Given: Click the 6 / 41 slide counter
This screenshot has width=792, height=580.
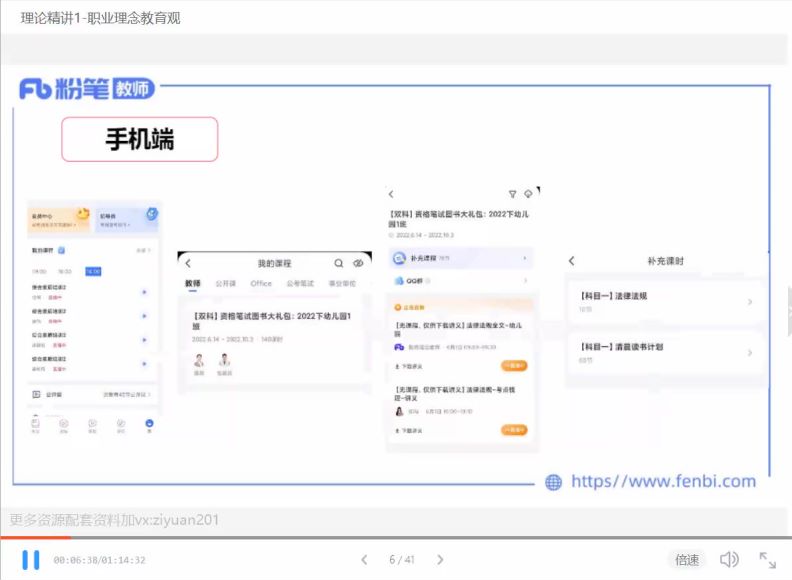Looking at the screenshot, I should point(402,559).
